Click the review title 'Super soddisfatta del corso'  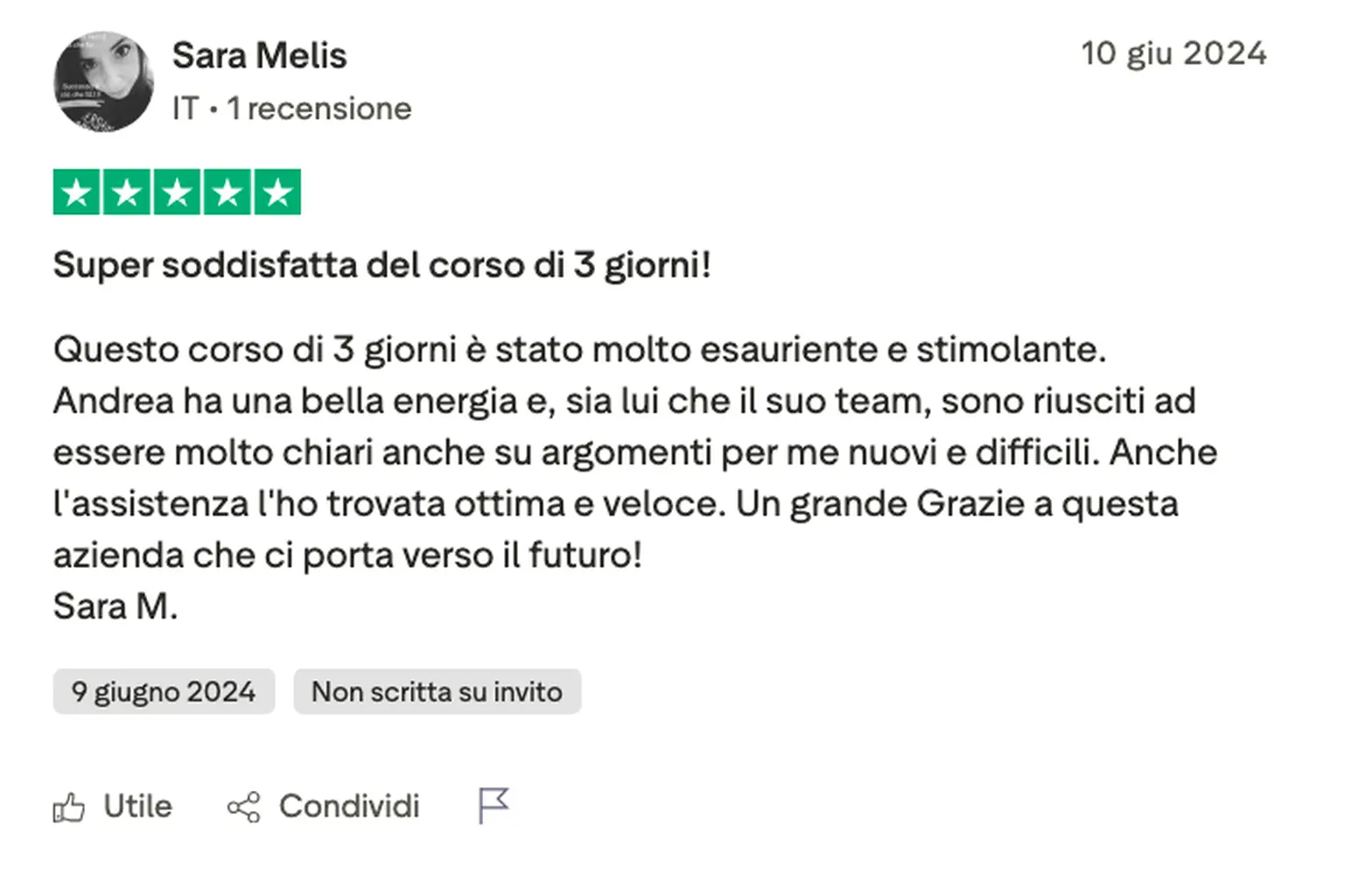pos(381,265)
